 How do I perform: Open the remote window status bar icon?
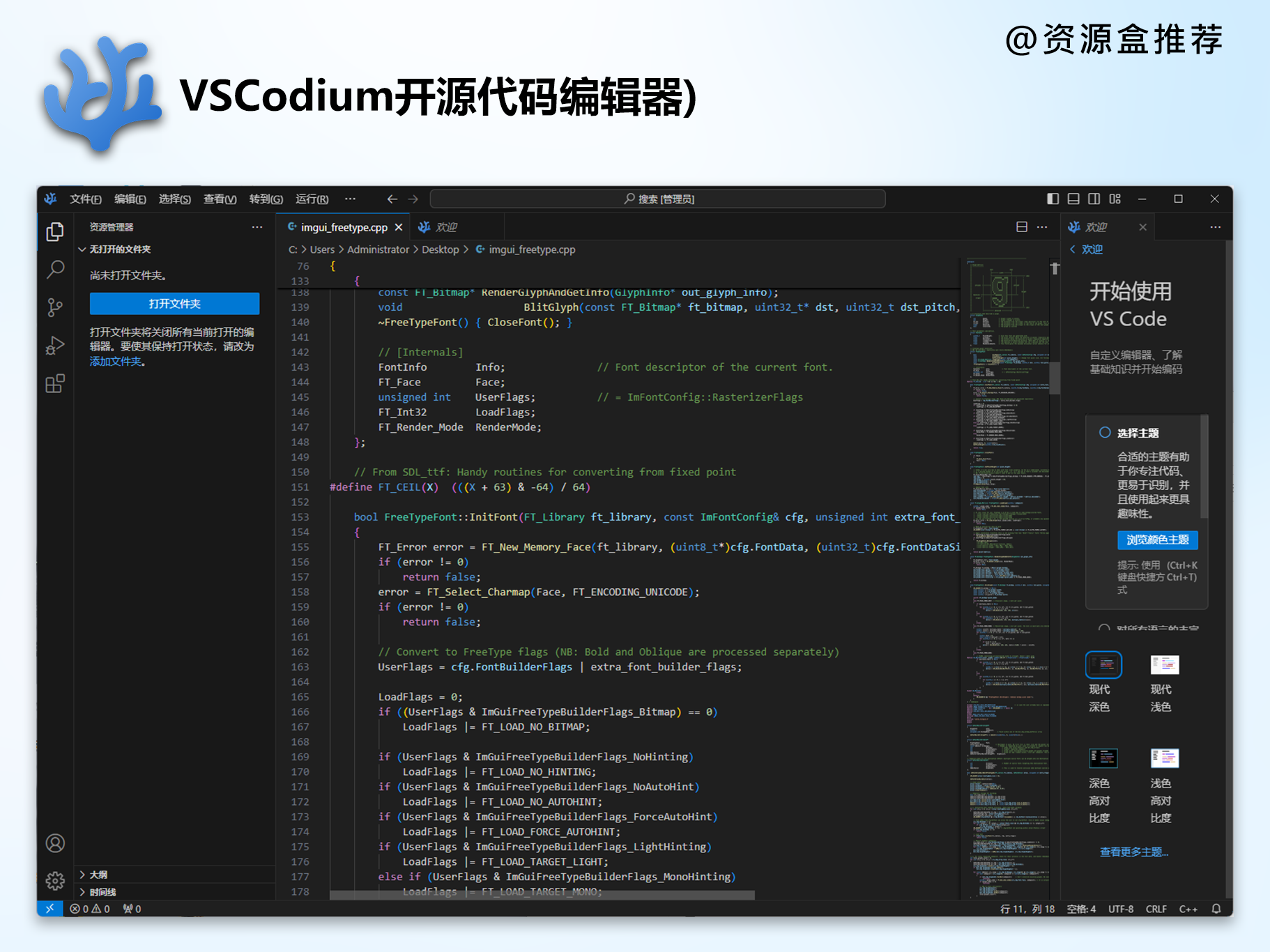click(49, 909)
